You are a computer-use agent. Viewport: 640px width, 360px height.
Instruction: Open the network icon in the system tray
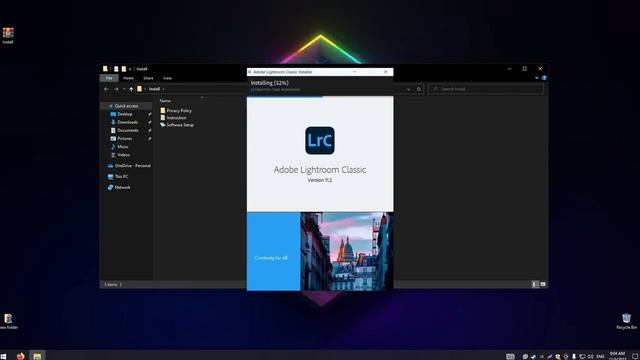pos(582,356)
